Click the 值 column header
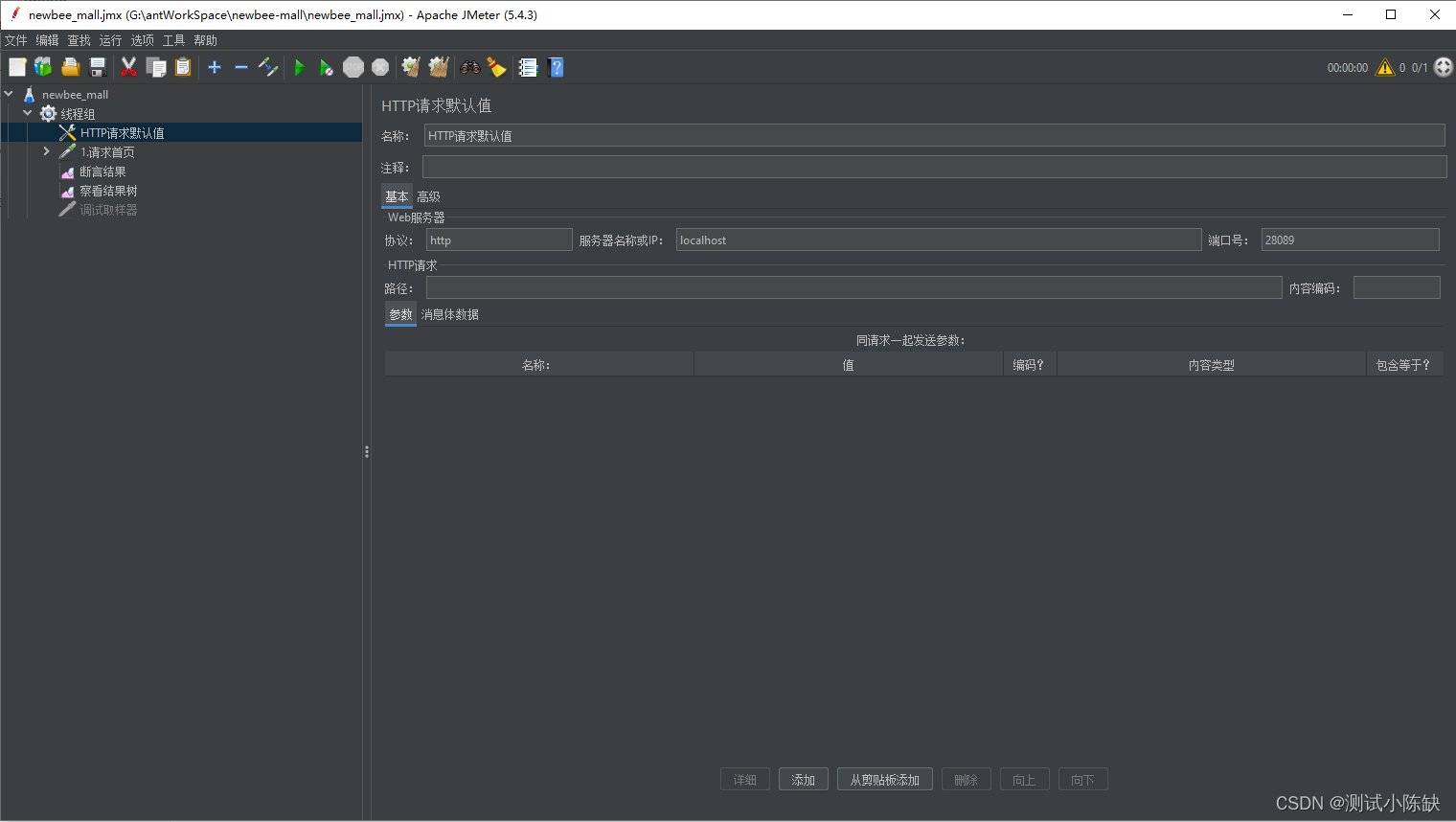 (849, 364)
